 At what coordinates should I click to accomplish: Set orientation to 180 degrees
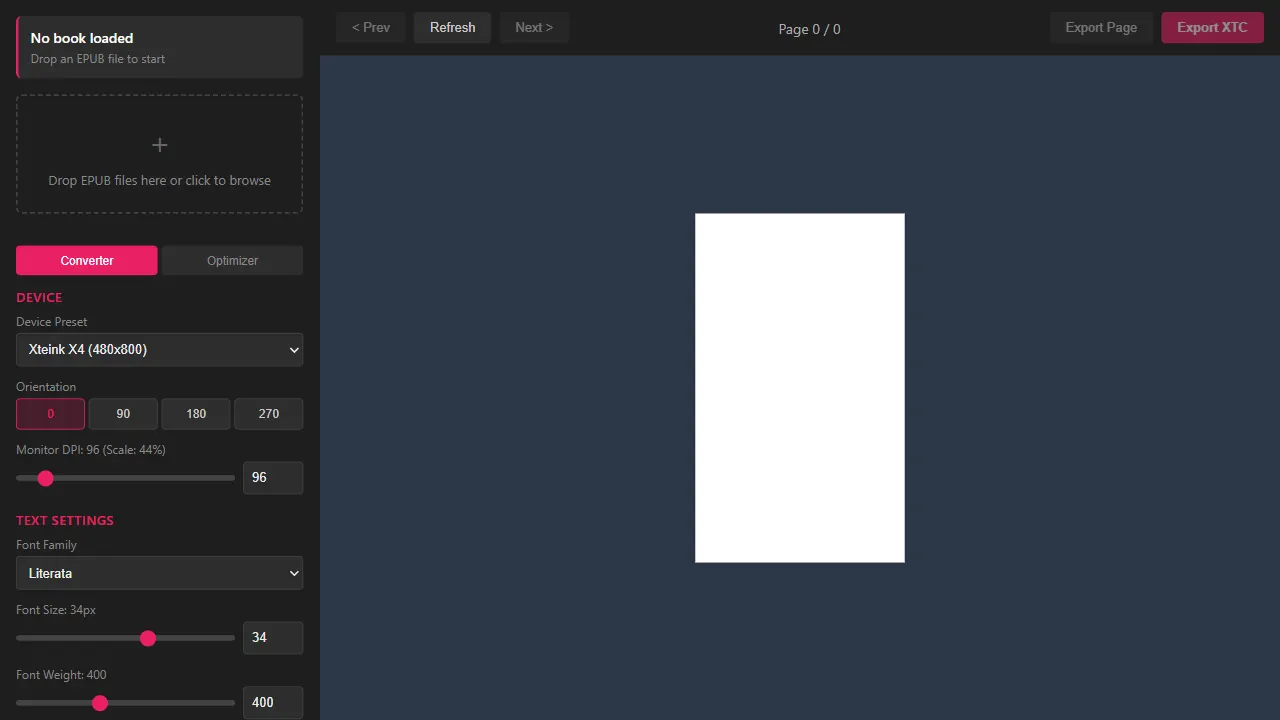(x=196, y=414)
